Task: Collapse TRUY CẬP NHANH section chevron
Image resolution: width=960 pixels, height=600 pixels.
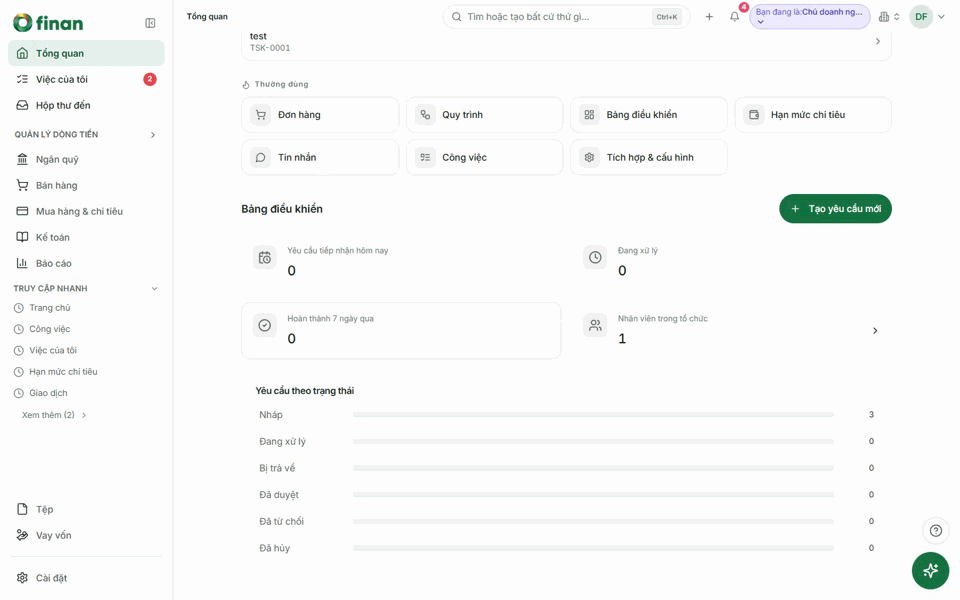Action: 154,288
